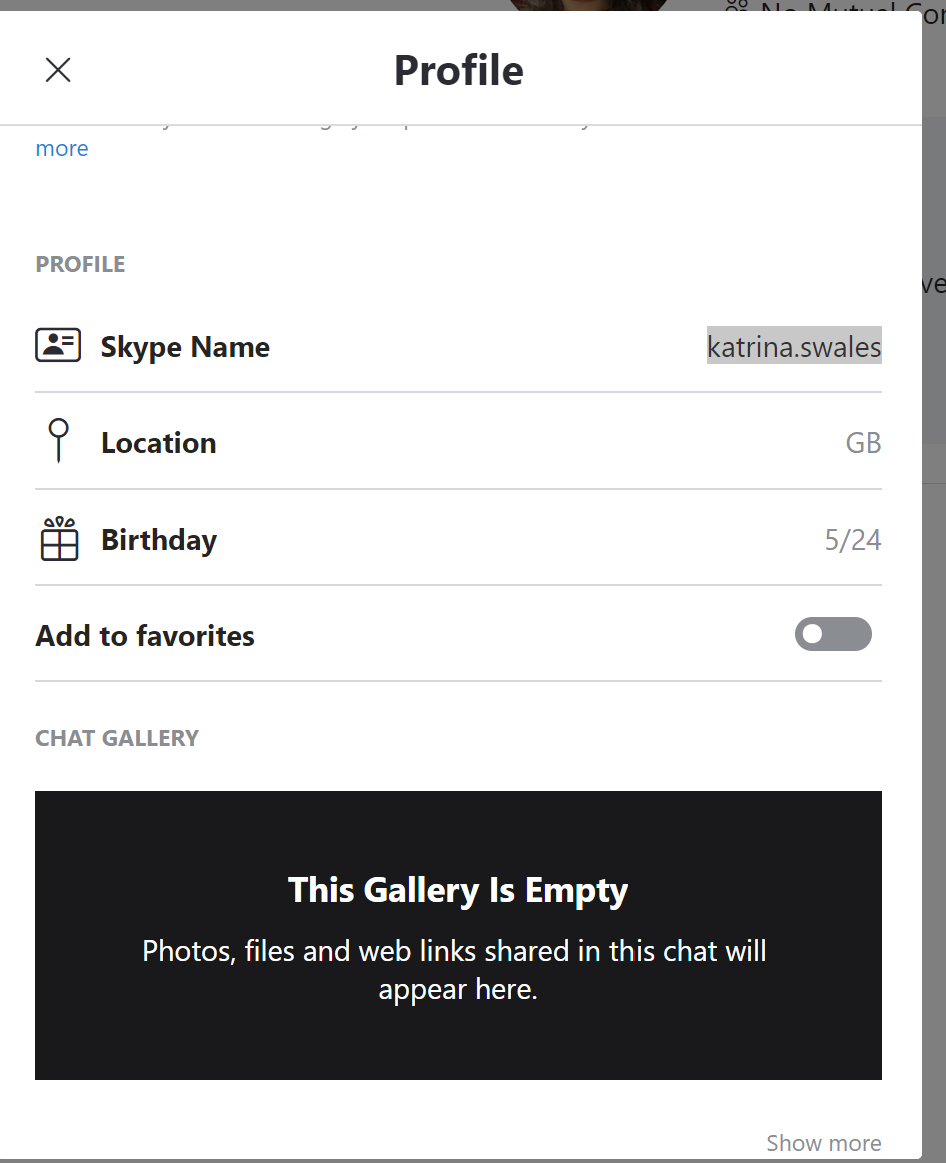This screenshot has height=1163, width=946.
Task: Click the empty chat gallery panel
Action: (459, 935)
